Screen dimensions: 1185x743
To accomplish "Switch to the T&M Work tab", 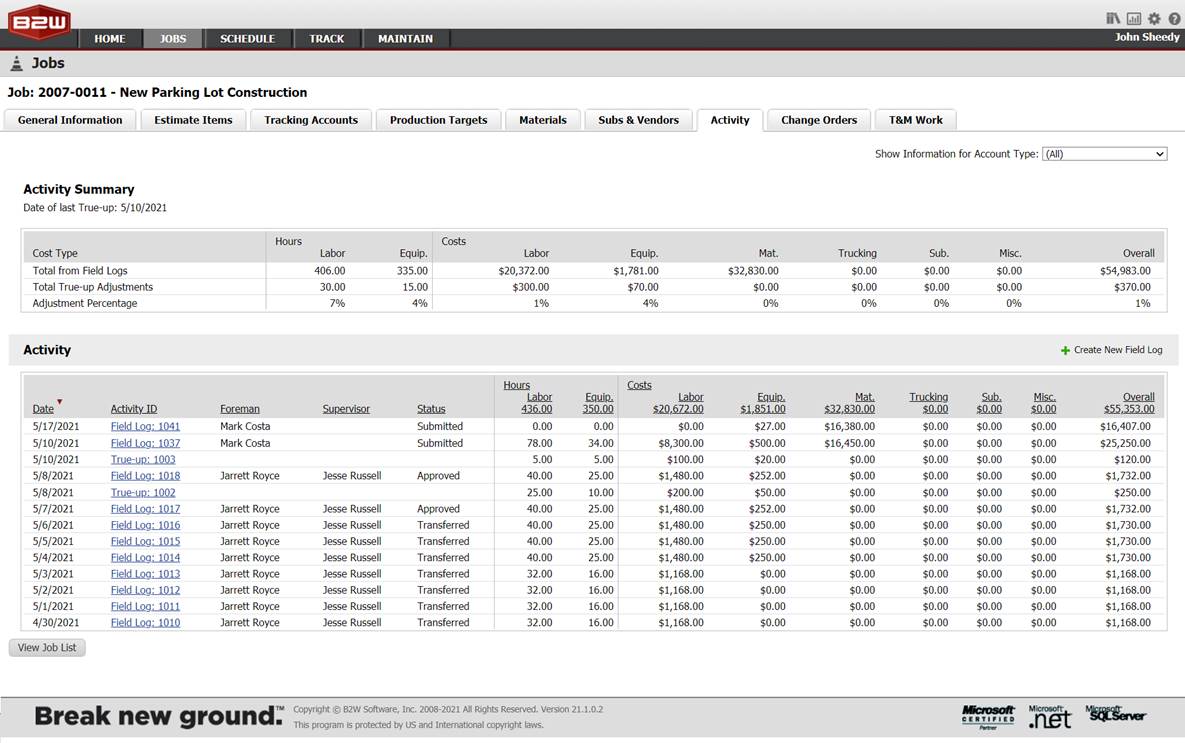I will point(916,120).
